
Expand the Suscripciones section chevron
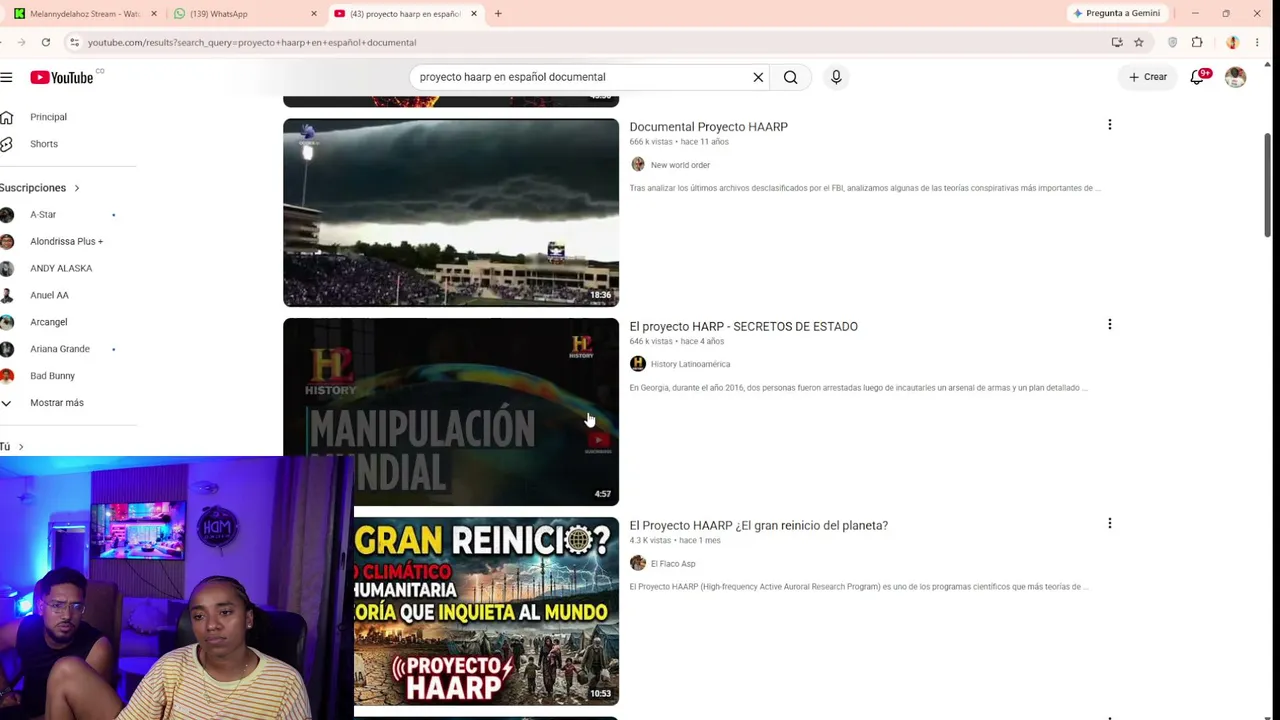(x=76, y=188)
